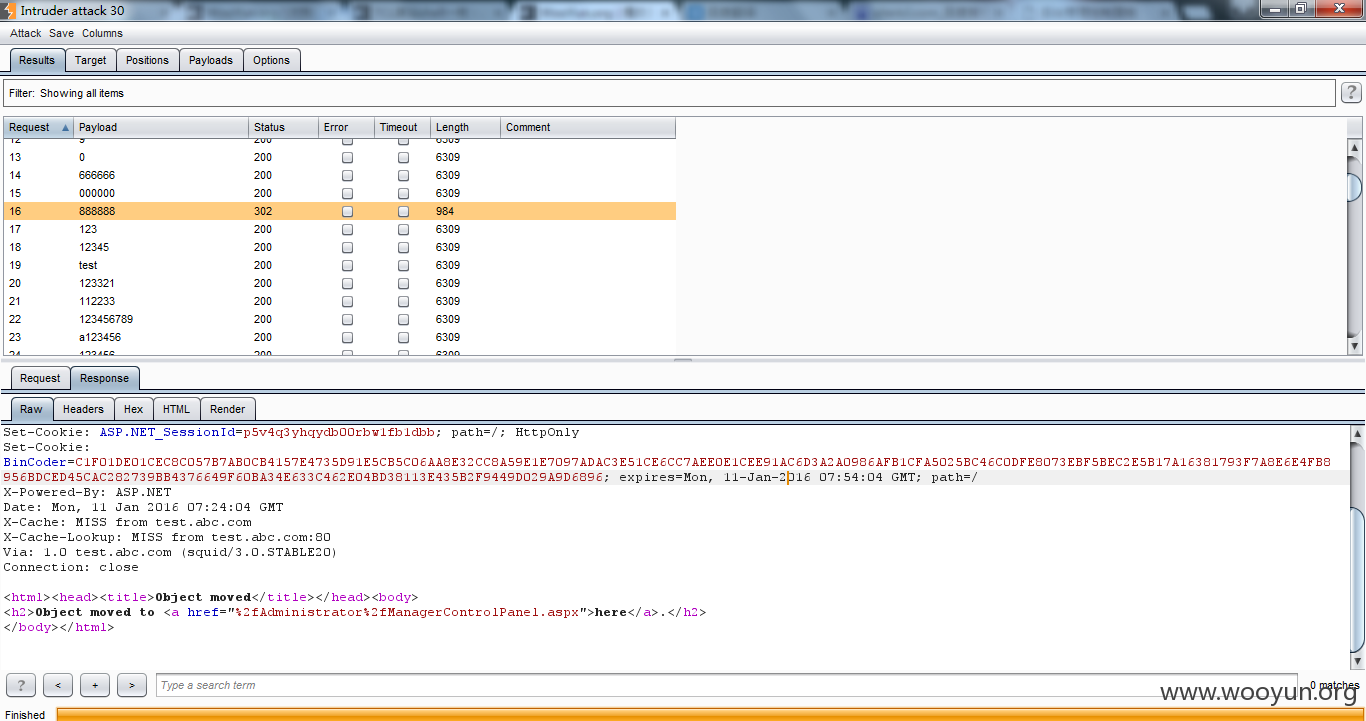
Task: Click the pane divider handle between table and response
Action: click(683, 360)
